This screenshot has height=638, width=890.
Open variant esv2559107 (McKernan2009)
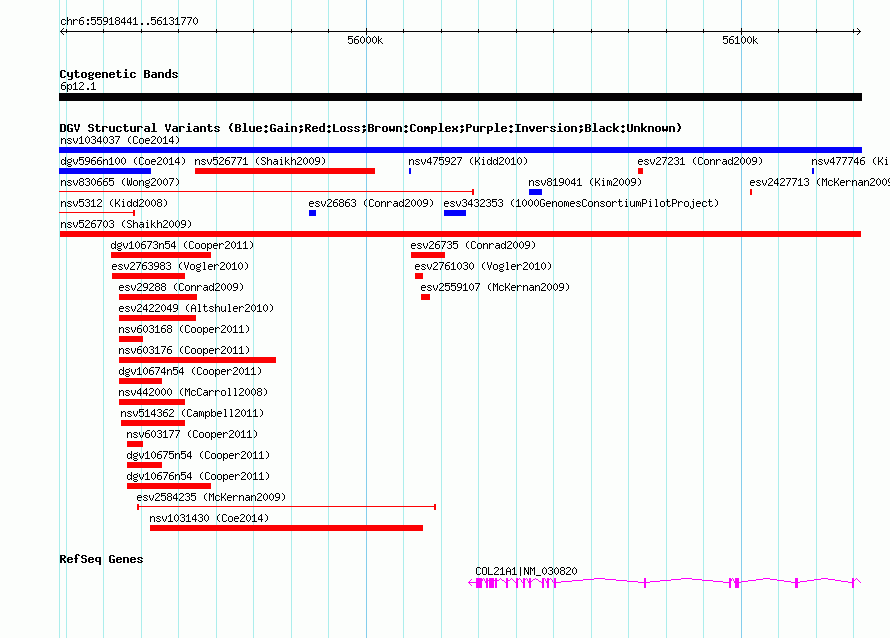[x=495, y=287]
